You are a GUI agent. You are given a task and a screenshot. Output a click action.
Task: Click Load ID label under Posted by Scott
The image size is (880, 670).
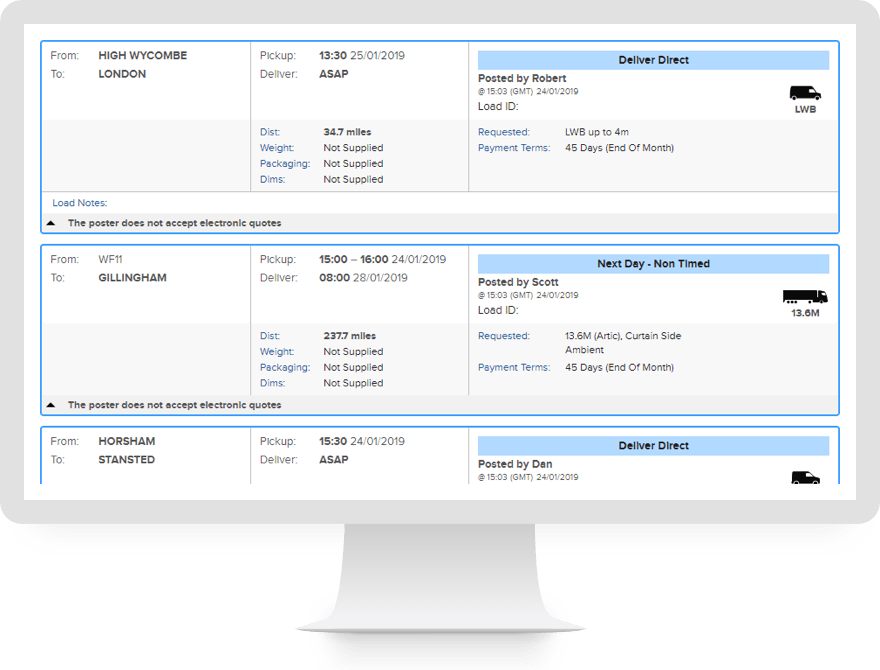498,310
